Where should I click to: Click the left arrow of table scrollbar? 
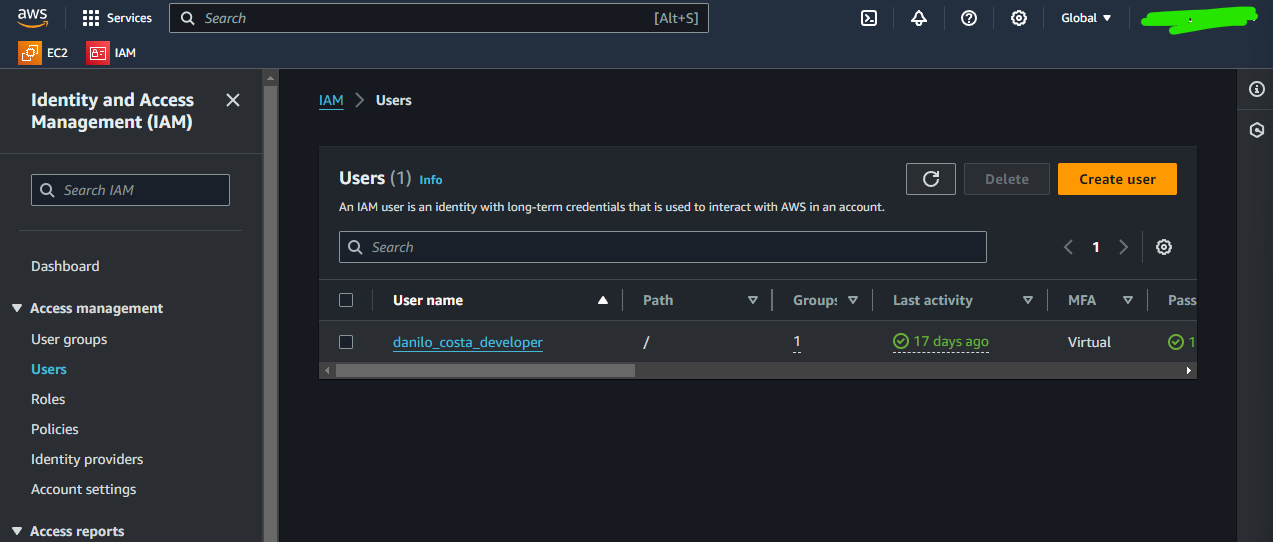pos(326,370)
